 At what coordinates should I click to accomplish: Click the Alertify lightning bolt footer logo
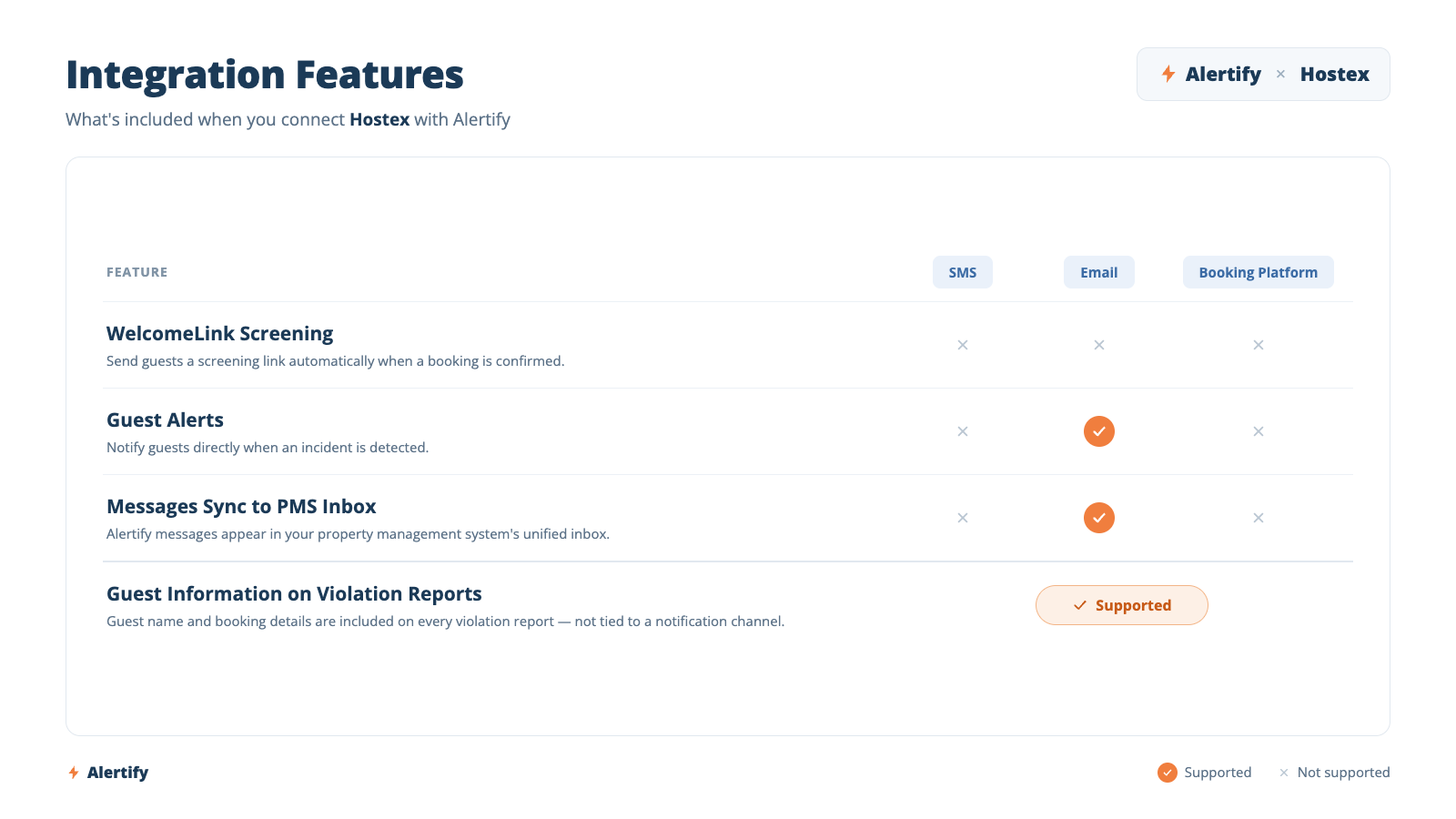(74, 773)
